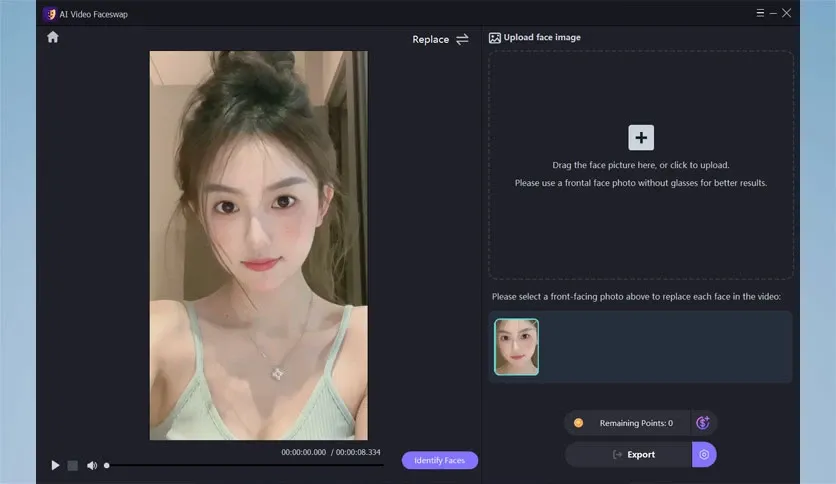Viewport: 836px width, 484px height.
Task: Mute the video volume speaker icon
Action: click(92, 465)
